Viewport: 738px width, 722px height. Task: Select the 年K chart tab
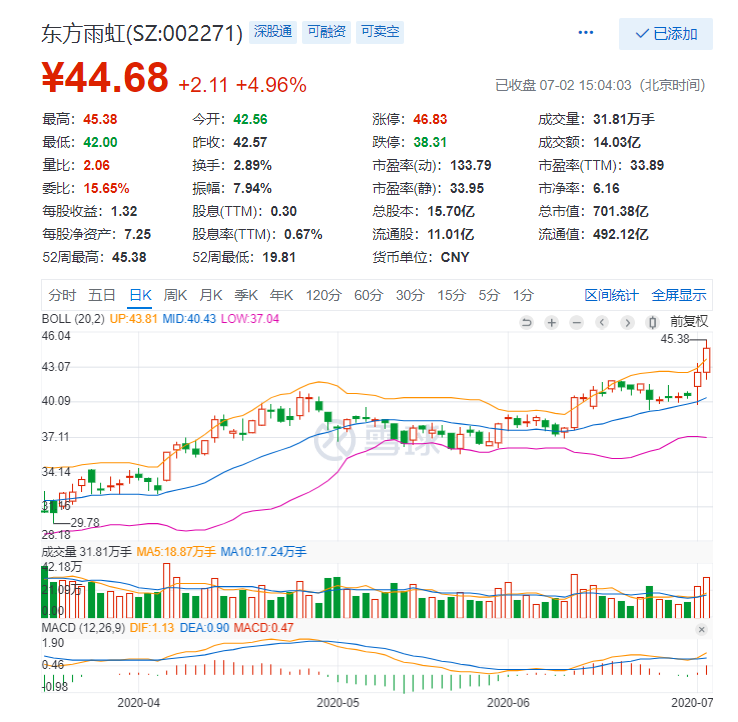pyautogui.click(x=281, y=295)
